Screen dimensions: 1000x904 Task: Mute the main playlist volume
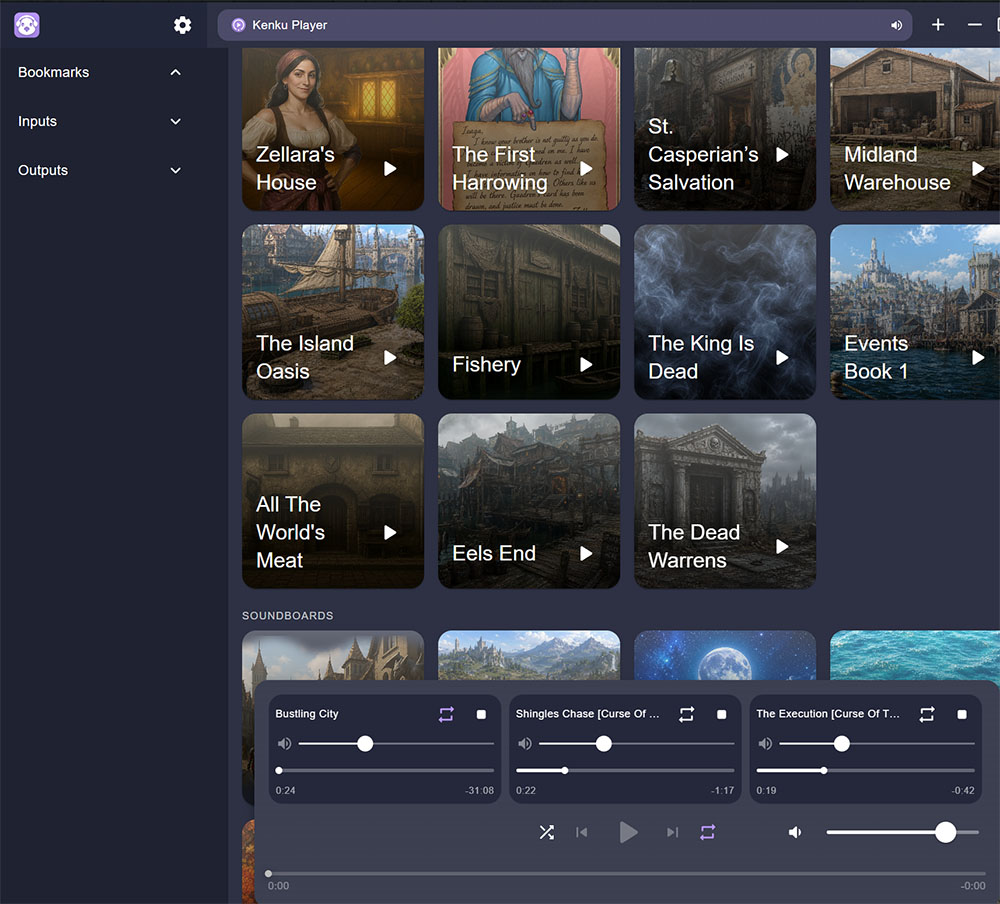point(795,832)
